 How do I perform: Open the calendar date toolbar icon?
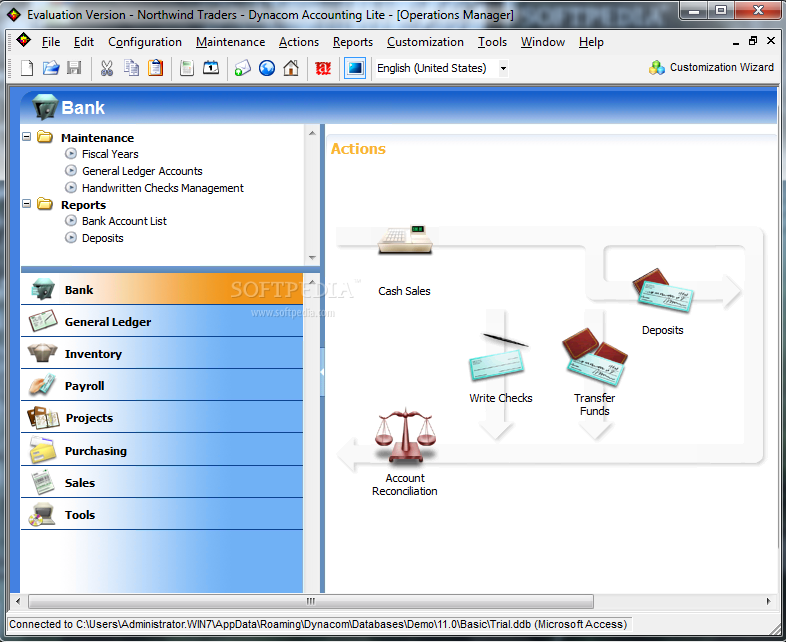[x=211, y=68]
